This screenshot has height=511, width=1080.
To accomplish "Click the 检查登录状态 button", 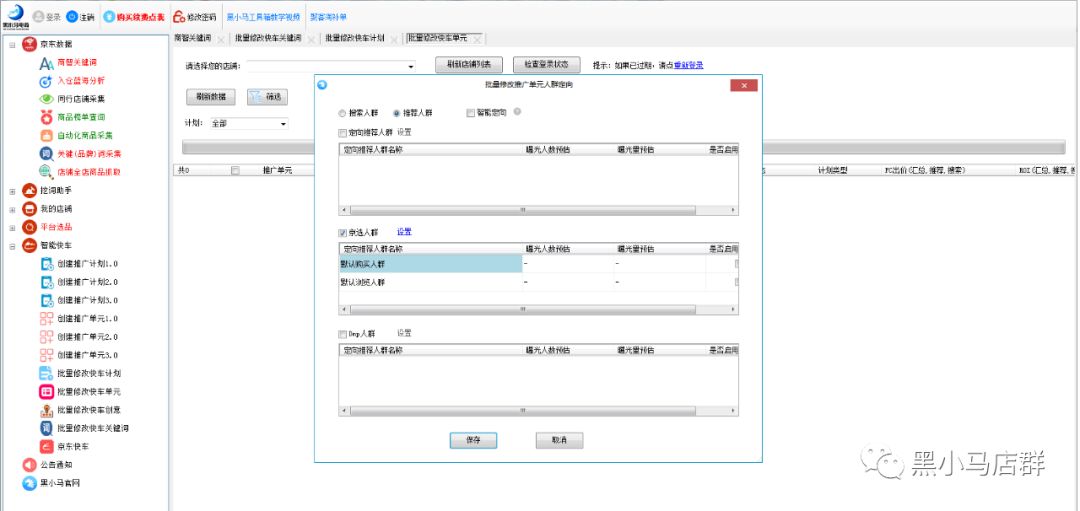I will pos(547,65).
